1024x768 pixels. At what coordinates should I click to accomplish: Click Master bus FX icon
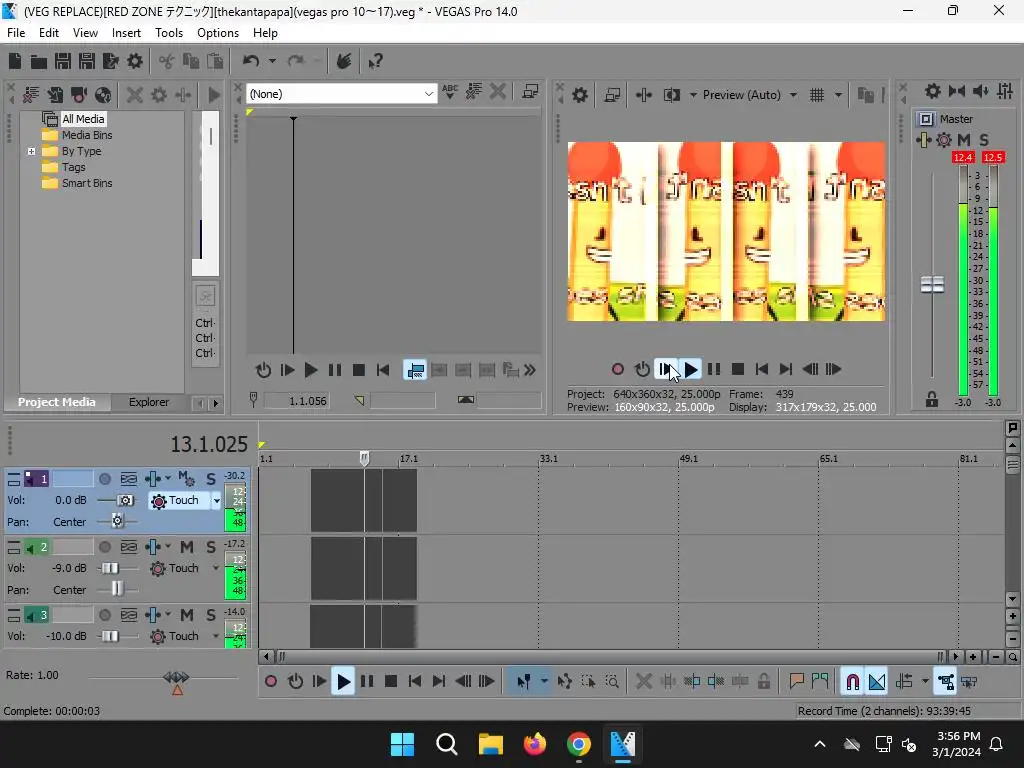(x=923, y=140)
